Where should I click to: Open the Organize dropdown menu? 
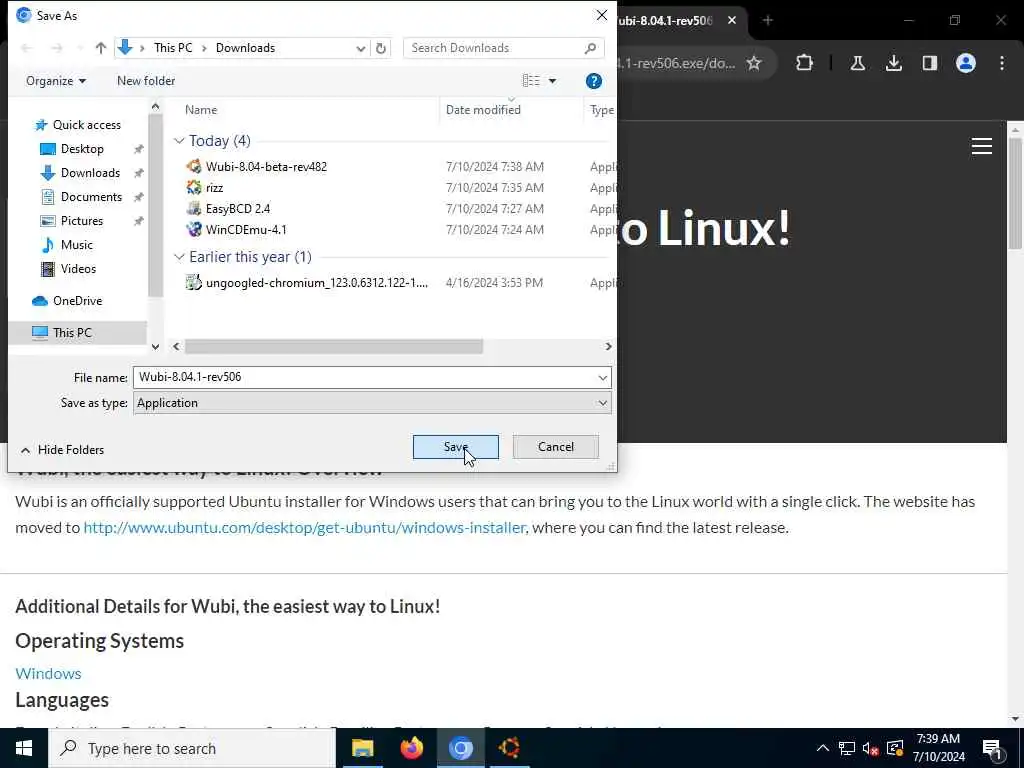click(x=56, y=81)
